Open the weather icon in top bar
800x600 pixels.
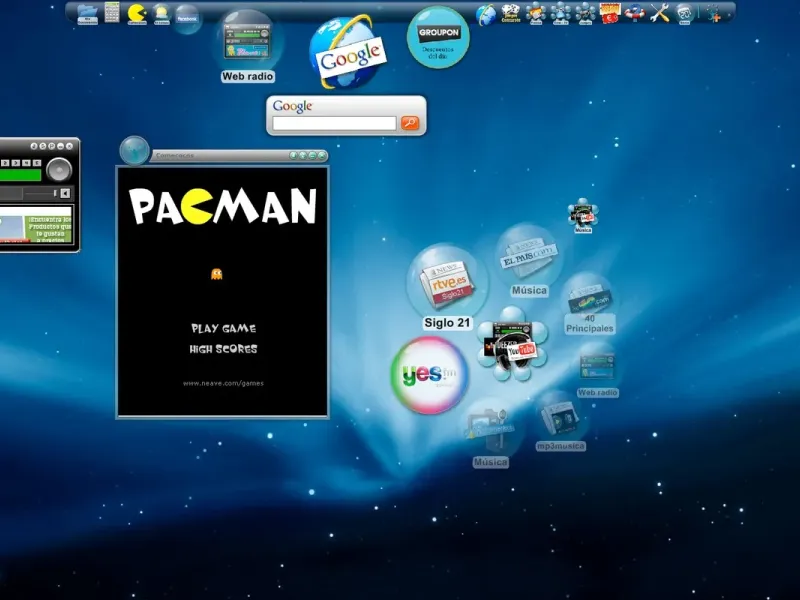pos(162,14)
